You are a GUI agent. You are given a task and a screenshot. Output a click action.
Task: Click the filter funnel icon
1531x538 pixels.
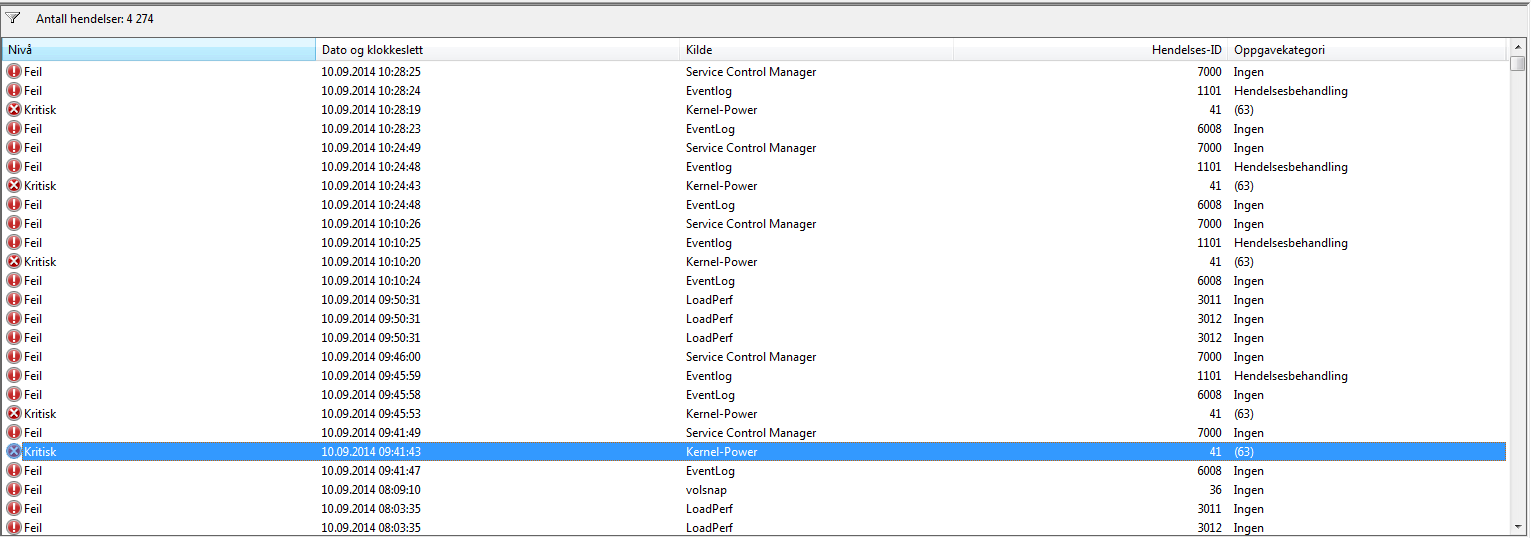[13, 18]
